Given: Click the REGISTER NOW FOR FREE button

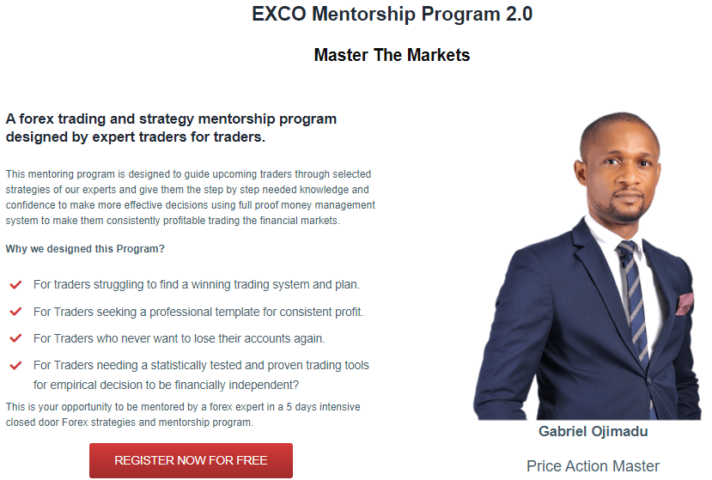Looking at the screenshot, I should (x=191, y=460).
